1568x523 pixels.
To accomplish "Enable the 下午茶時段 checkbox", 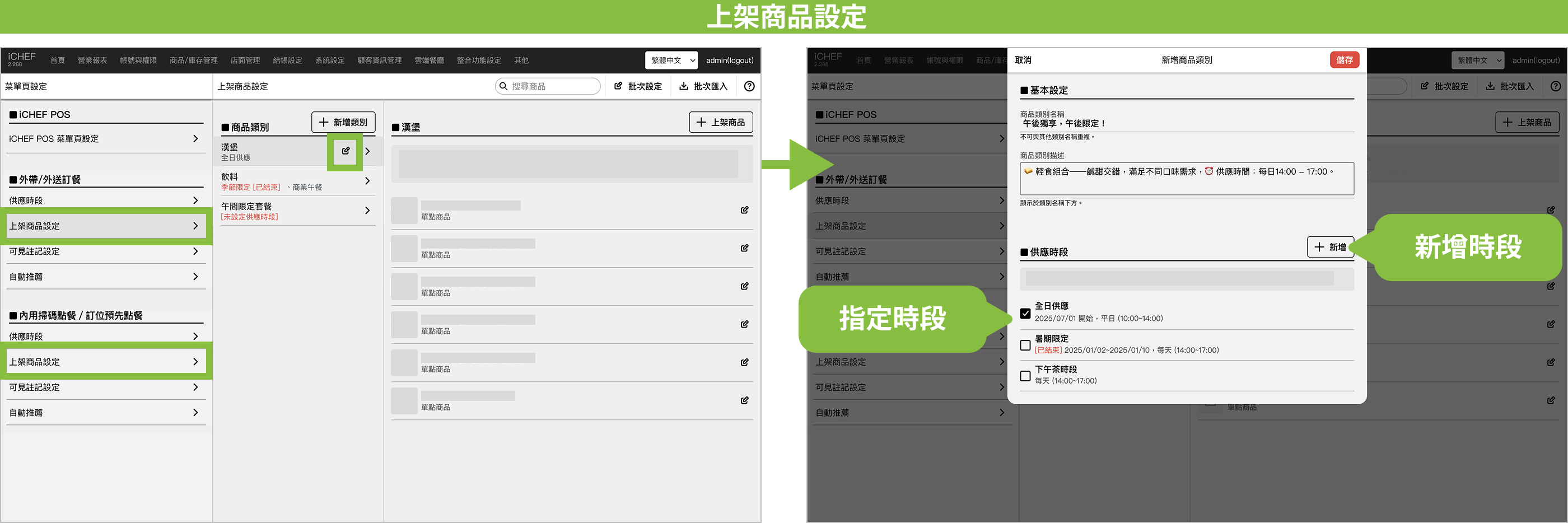I will click(x=1025, y=376).
